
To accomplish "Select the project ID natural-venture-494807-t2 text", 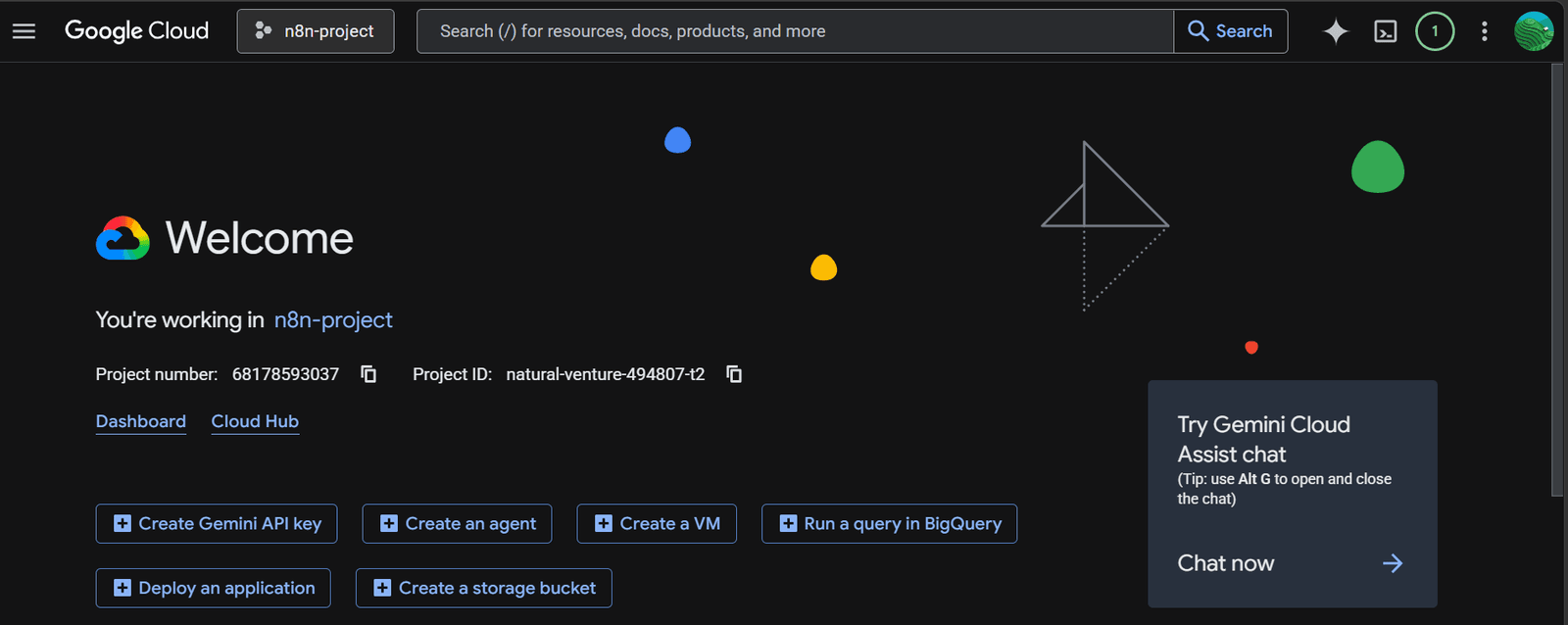I will click(x=606, y=374).
